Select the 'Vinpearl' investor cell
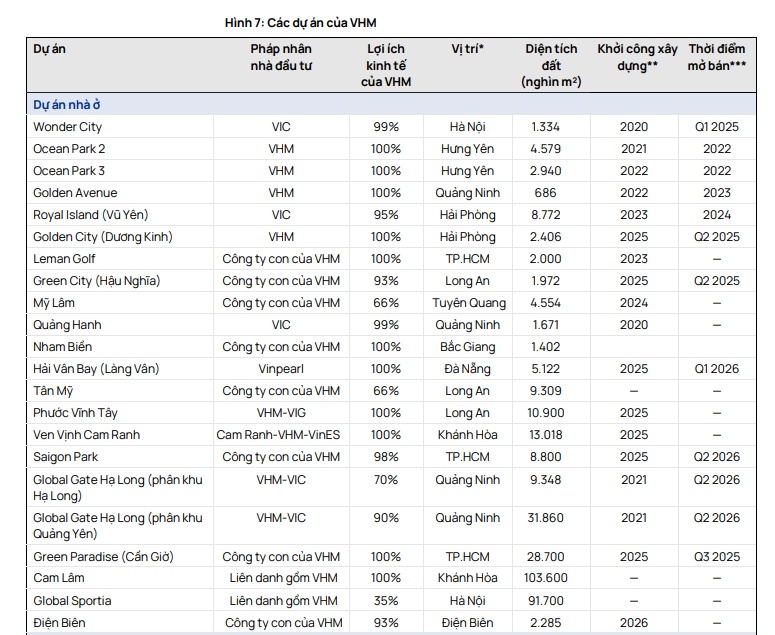775x635 pixels. coord(281,369)
